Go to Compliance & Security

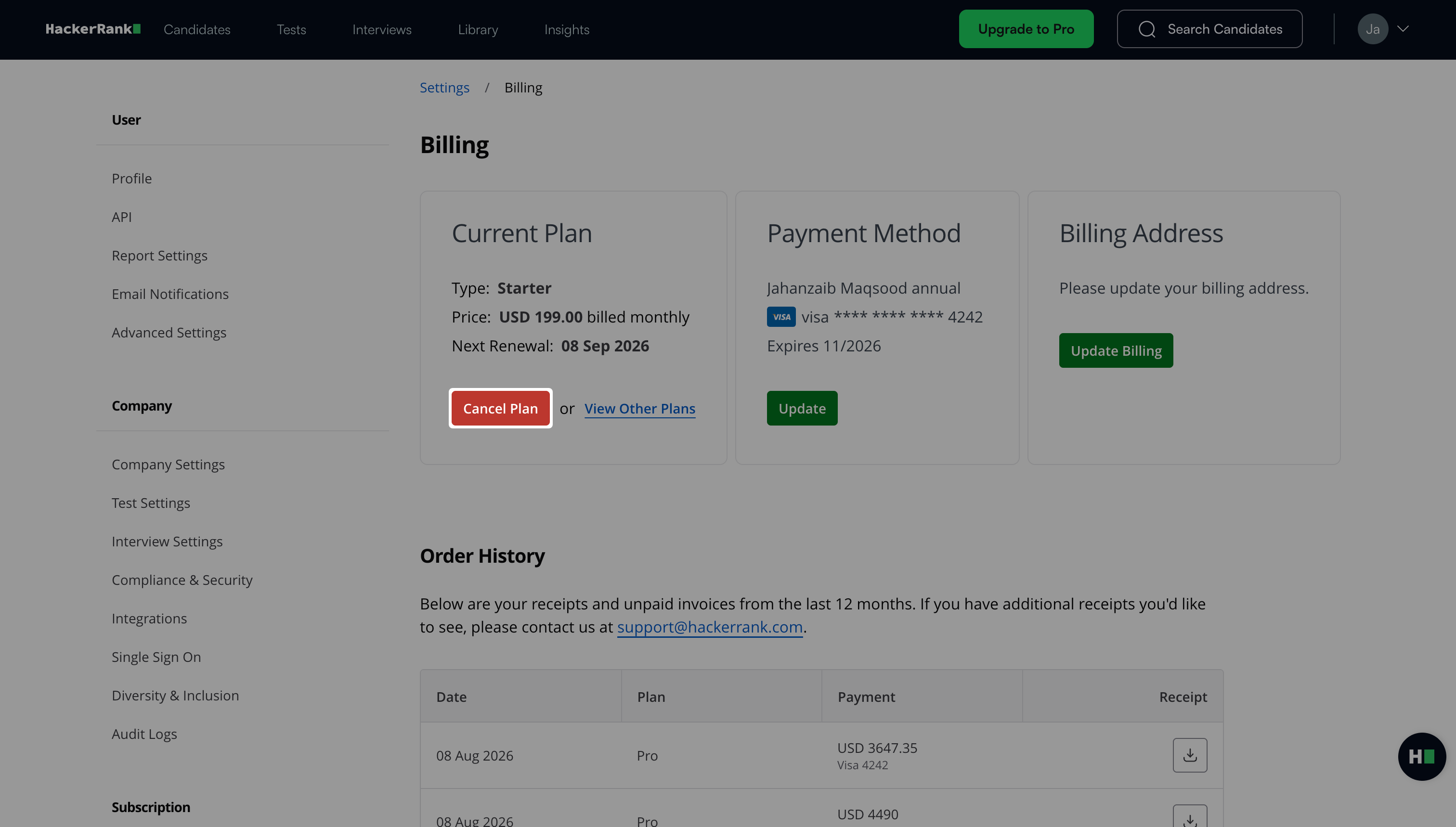(182, 581)
